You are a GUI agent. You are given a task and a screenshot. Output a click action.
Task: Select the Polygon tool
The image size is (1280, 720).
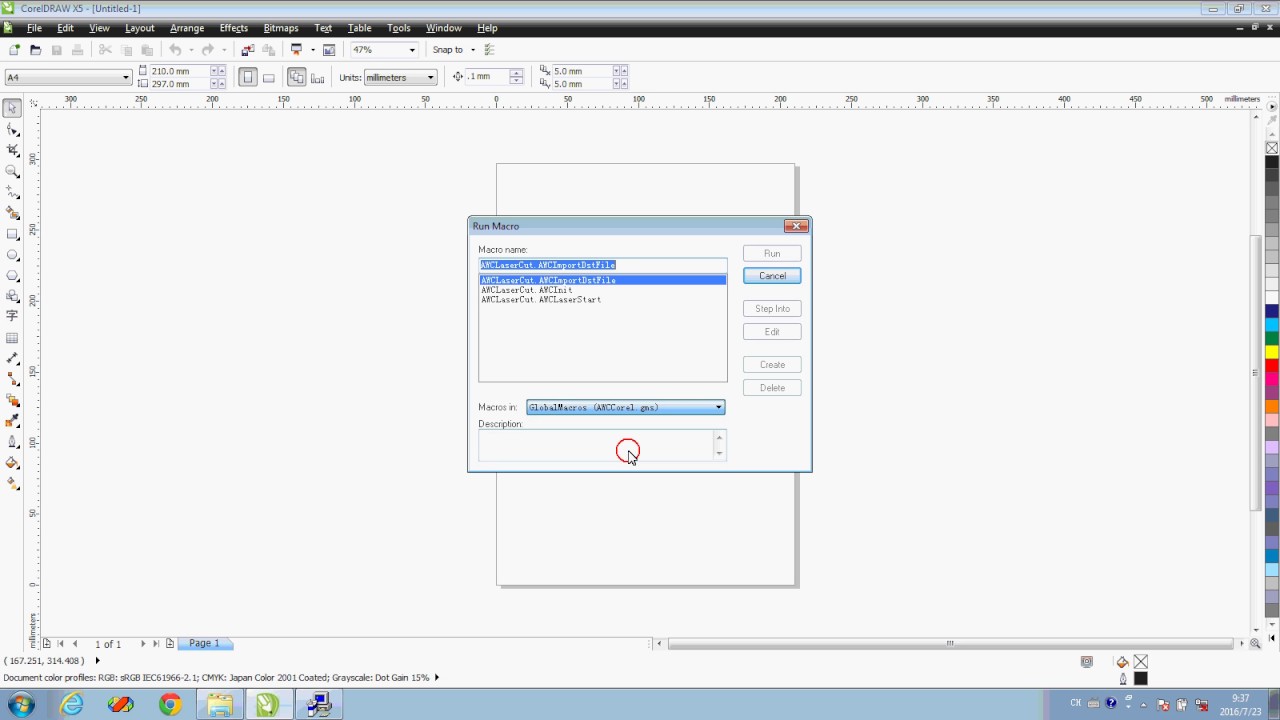pos(13,275)
